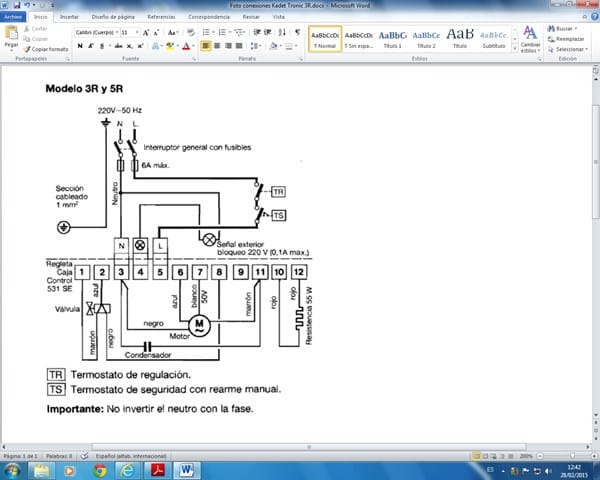Click the center text alignment icon
The width and height of the screenshot is (600, 480).
pos(218,46)
